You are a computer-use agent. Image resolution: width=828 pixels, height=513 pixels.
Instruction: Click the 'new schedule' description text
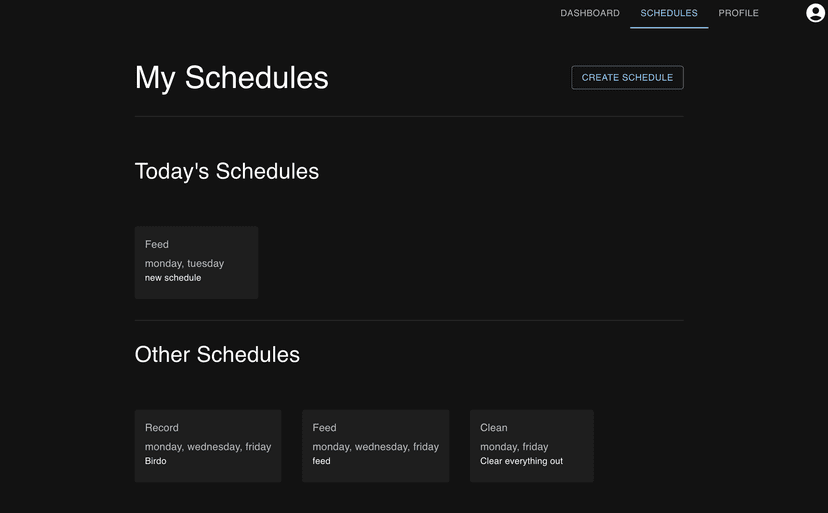coord(173,278)
